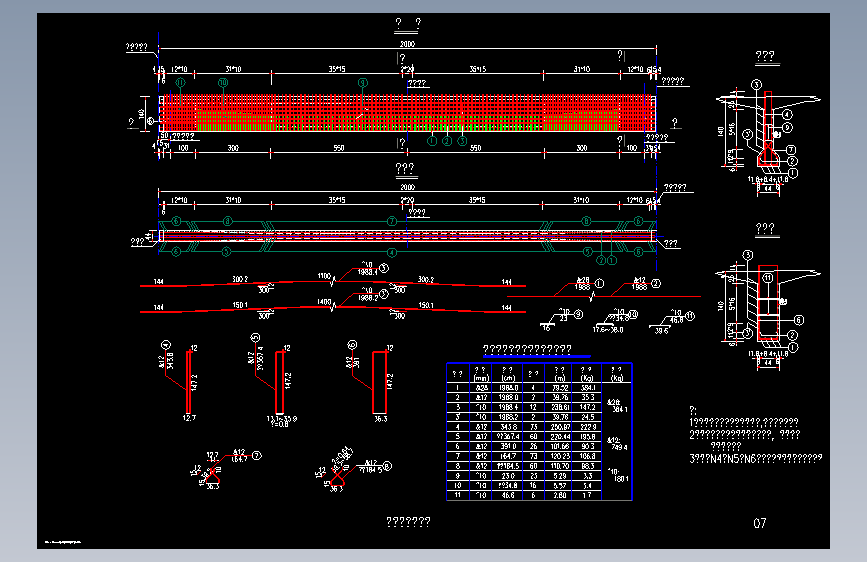Click the sheet number "07"
The width and height of the screenshot is (867, 562).
[x=760, y=523]
